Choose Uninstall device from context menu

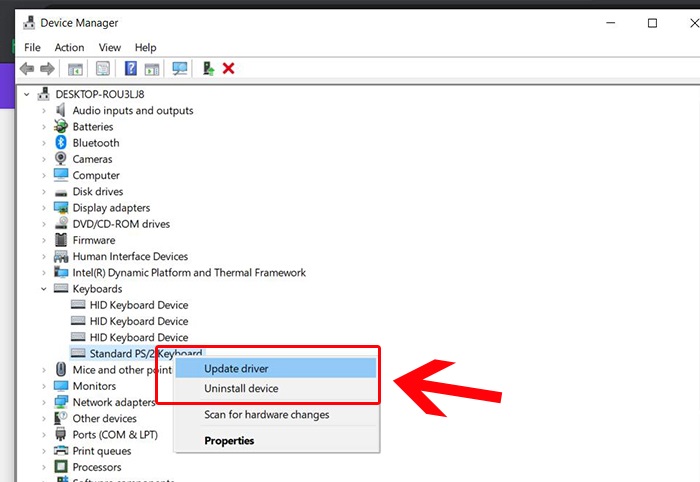point(241,388)
